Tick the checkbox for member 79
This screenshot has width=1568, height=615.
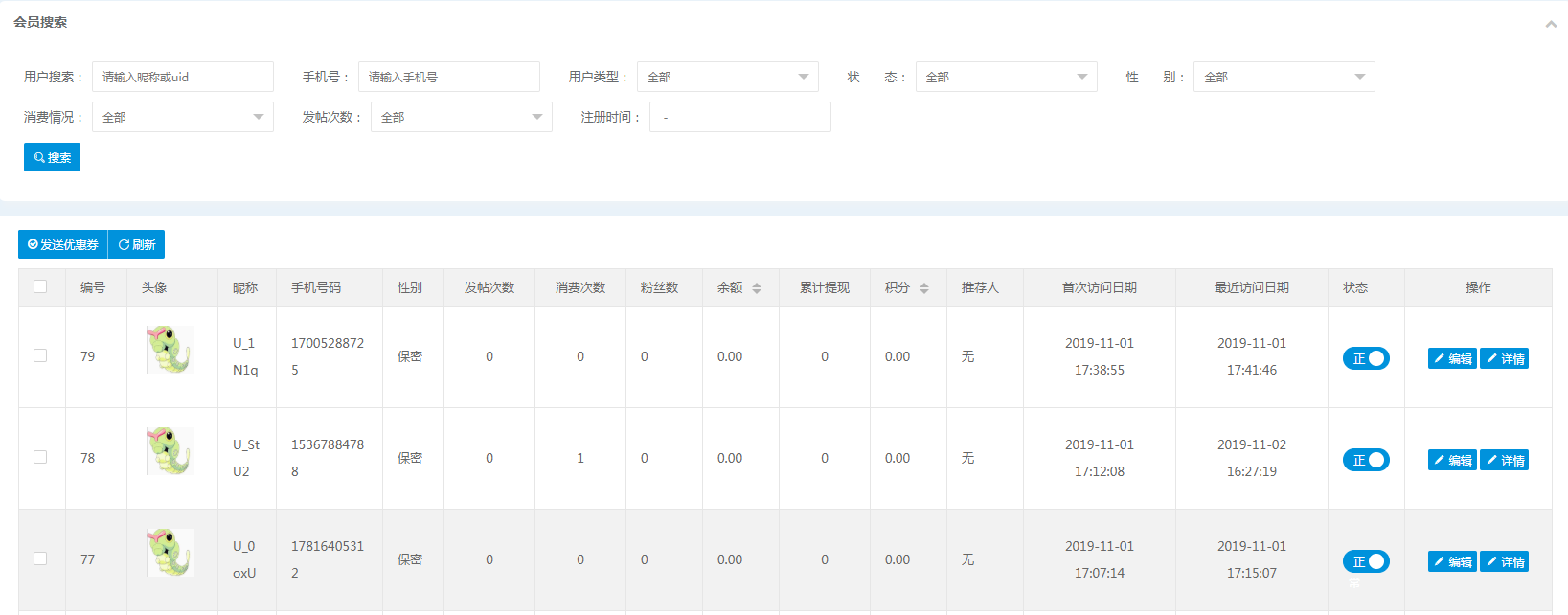pyautogui.click(x=40, y=355)
